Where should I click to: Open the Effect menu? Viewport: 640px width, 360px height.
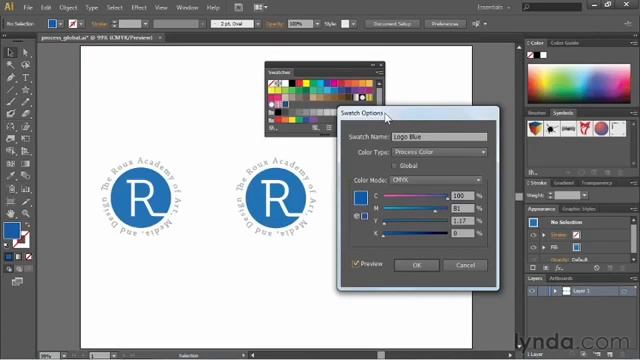coord(139,7)
